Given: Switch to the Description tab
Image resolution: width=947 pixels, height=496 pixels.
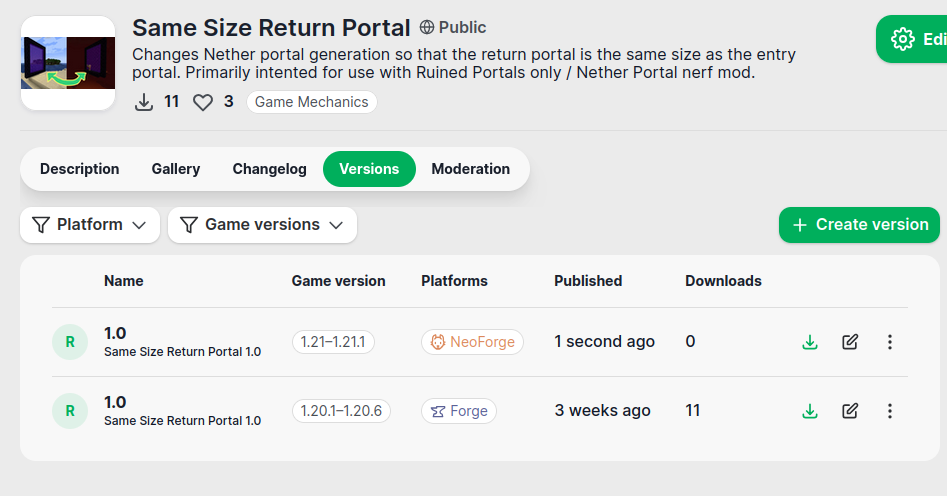Looking at the screenshot, I should [x=80, y=169].
